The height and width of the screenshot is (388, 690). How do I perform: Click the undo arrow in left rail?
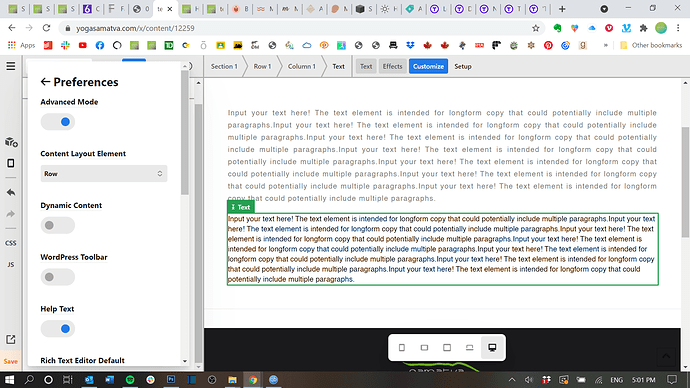click(11, 192)
